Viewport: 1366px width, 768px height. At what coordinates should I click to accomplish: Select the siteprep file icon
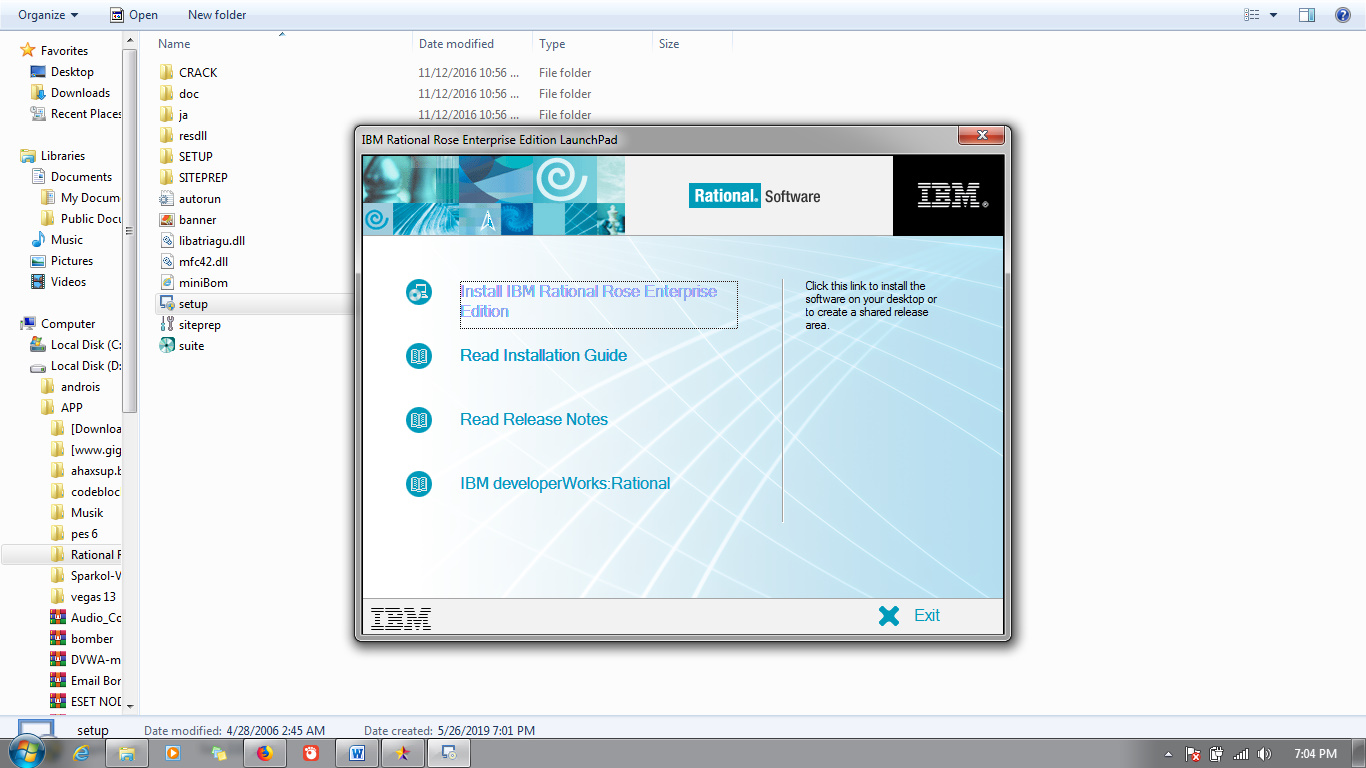click(167, 325)
